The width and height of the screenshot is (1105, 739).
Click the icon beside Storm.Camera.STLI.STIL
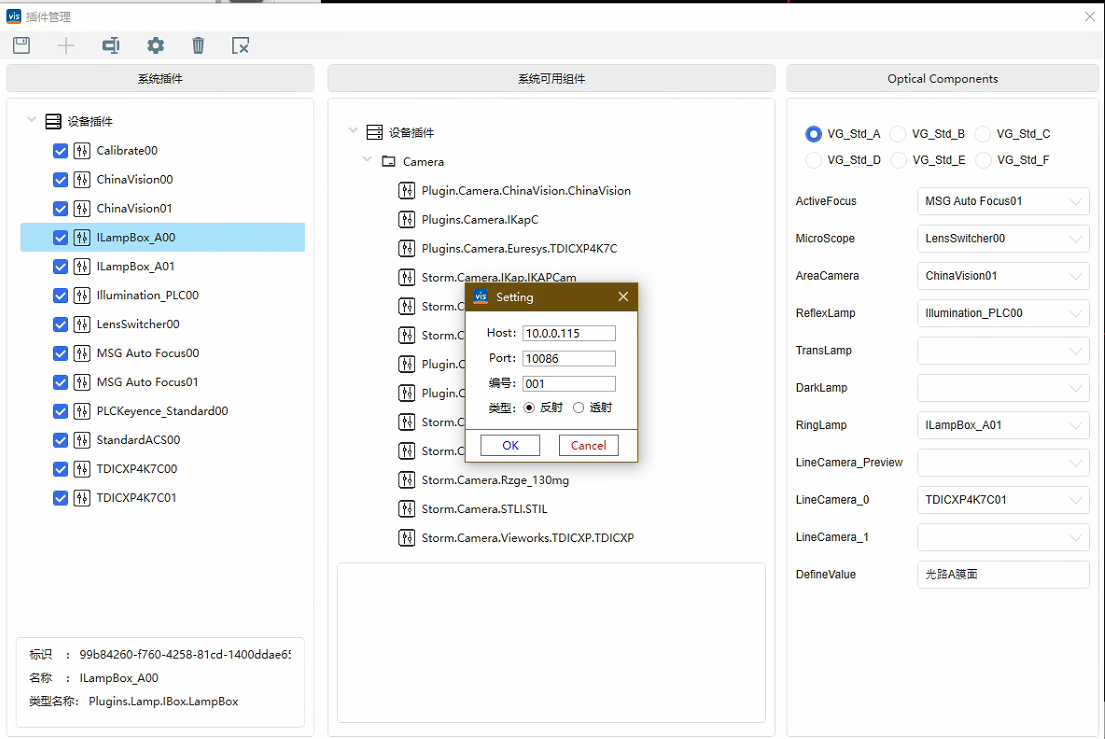407,509
